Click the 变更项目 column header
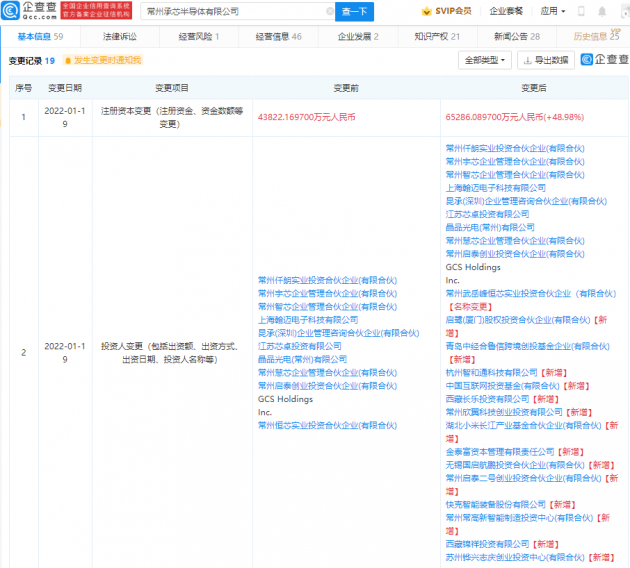The height and width of the screenshot is (568, 630). pyautogui.click(x=172, y=88)
